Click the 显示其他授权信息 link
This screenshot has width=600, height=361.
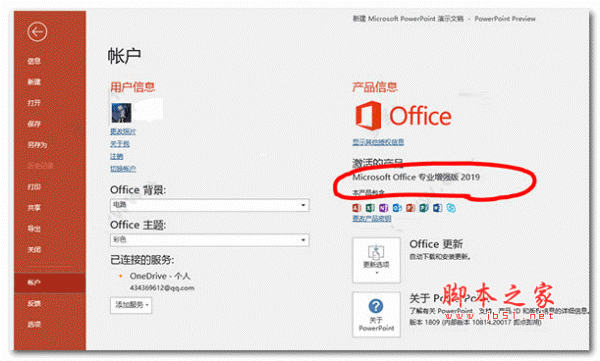coord(378,142)
